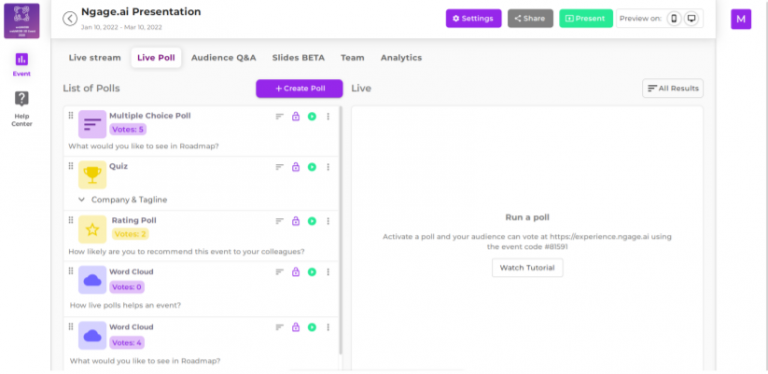Click the Multiple Choice Poll type icon
Screen dimensions: 768x374
pos(92,124)
